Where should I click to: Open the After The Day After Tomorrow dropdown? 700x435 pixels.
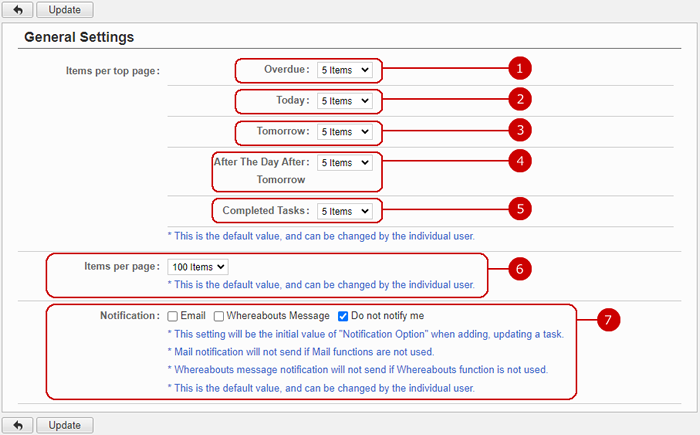[x=344, y=162]
